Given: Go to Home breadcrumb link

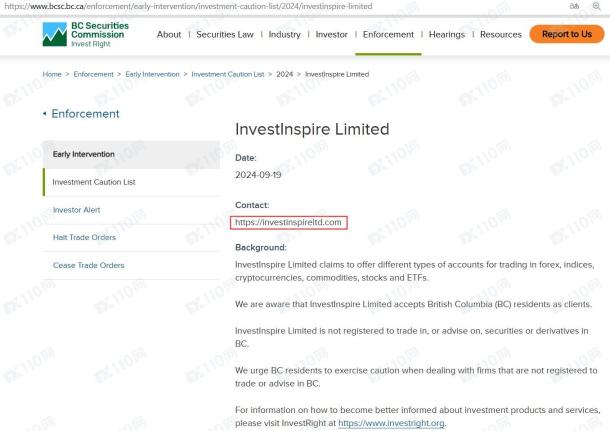Looking at the screenshot, I should click(x=52, y=74).
